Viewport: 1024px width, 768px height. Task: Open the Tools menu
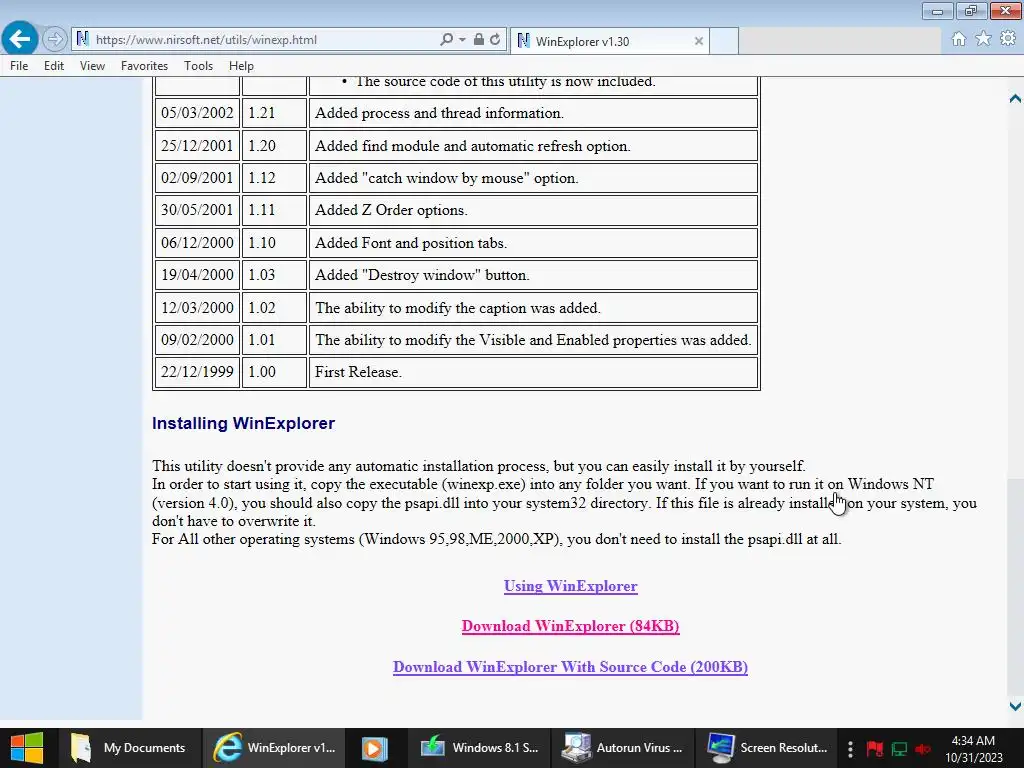pos(199,66)
